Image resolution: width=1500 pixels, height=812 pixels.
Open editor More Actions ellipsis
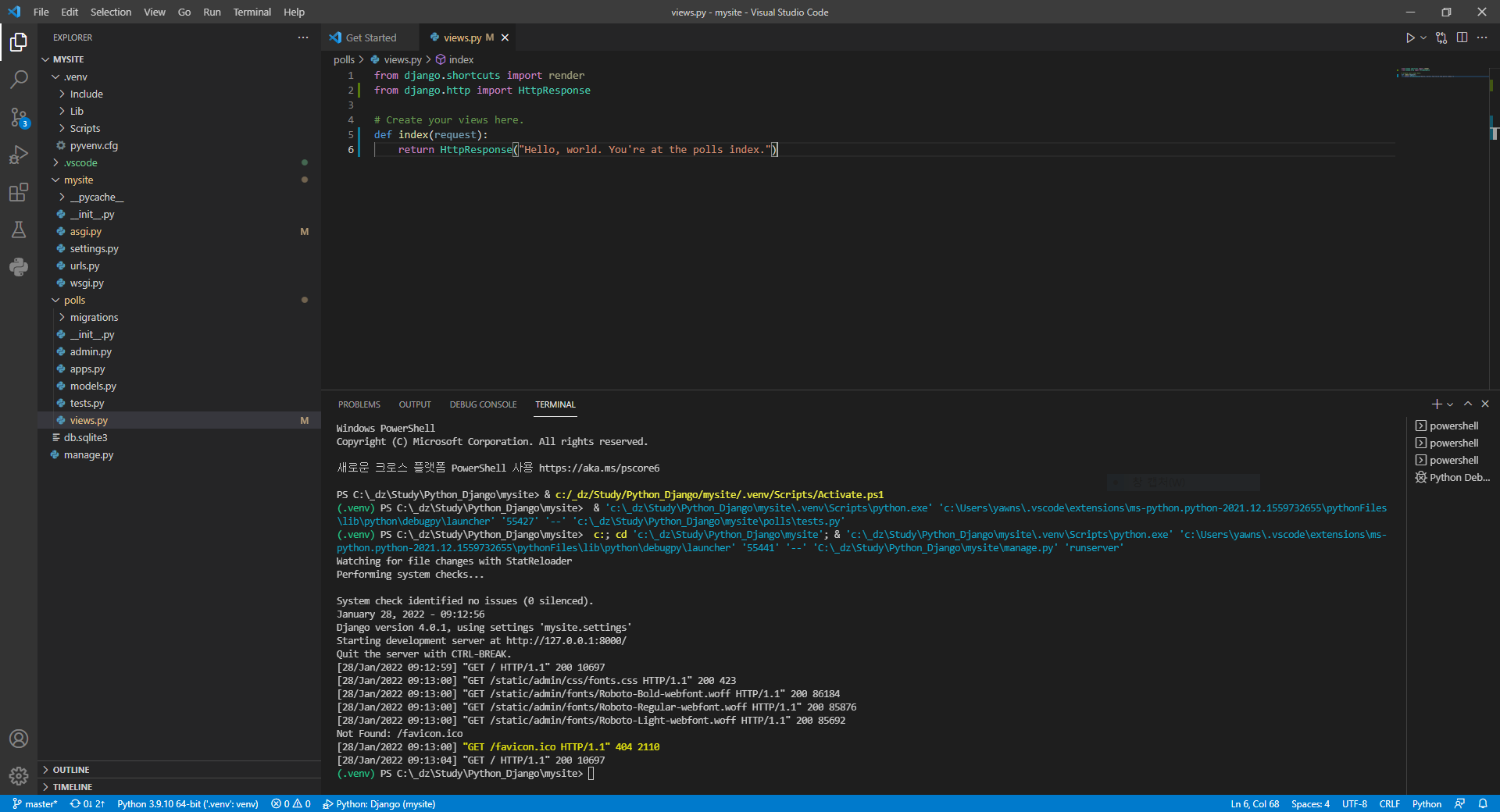(1482, 37)
